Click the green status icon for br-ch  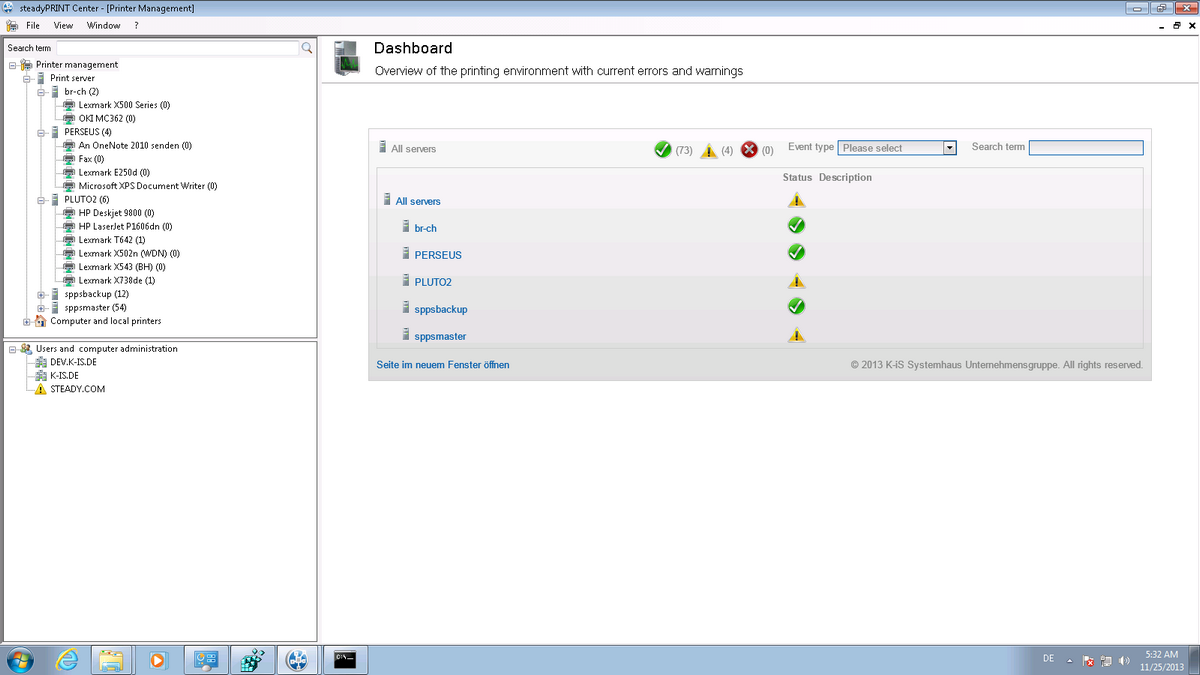pos(797,225)
